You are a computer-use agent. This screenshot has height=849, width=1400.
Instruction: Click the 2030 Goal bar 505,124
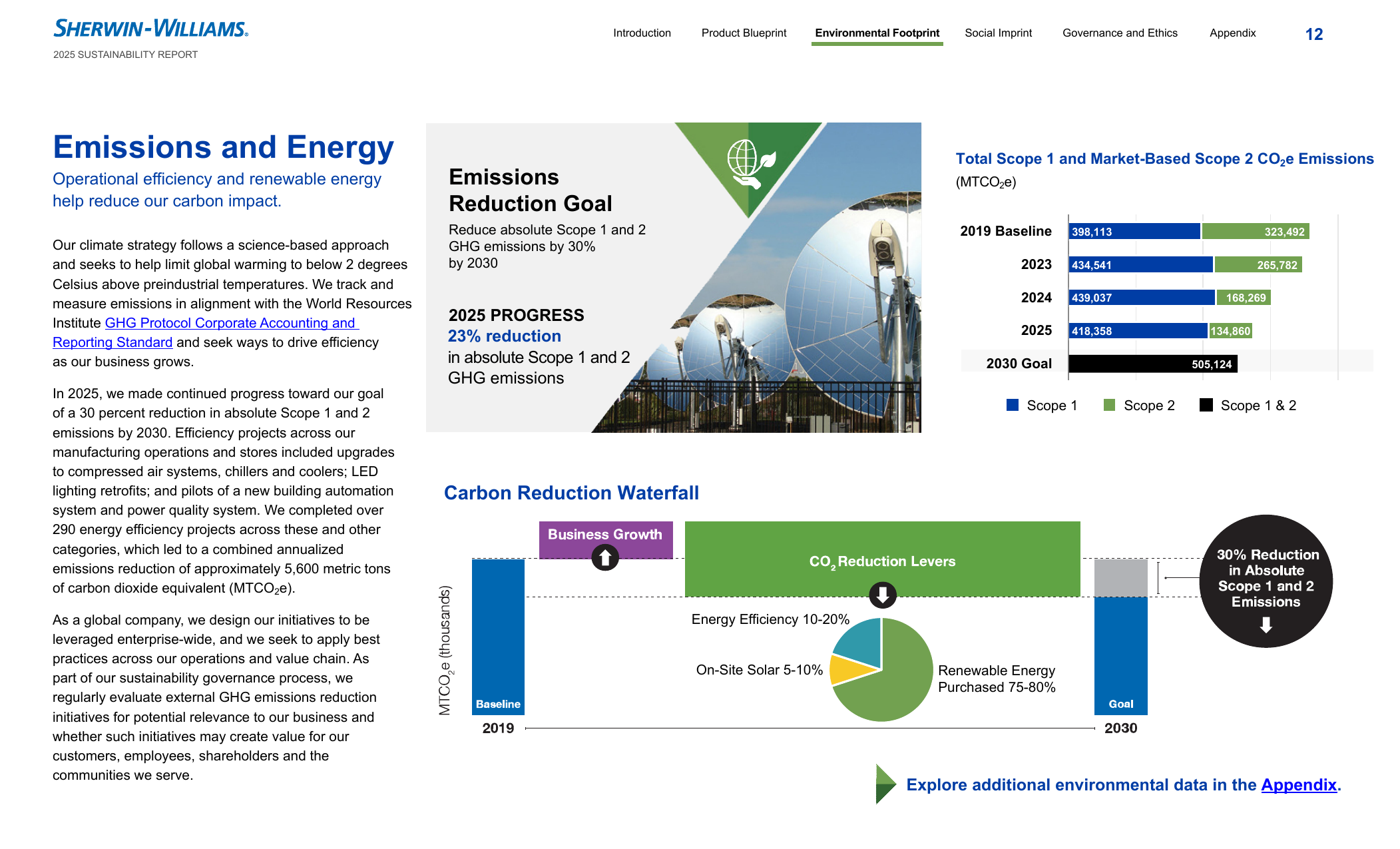coord(1153,364)
